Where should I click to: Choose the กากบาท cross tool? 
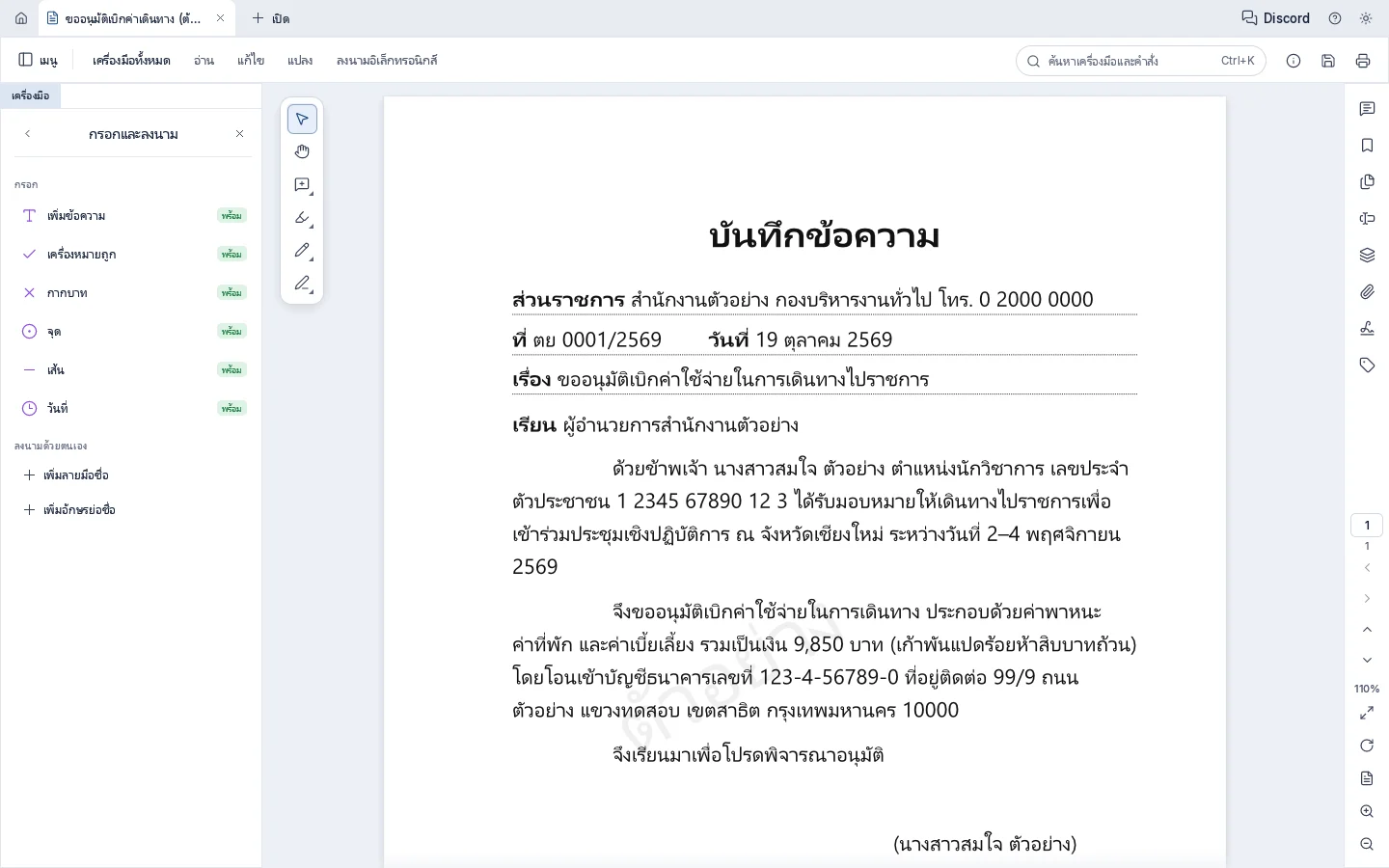133,292
